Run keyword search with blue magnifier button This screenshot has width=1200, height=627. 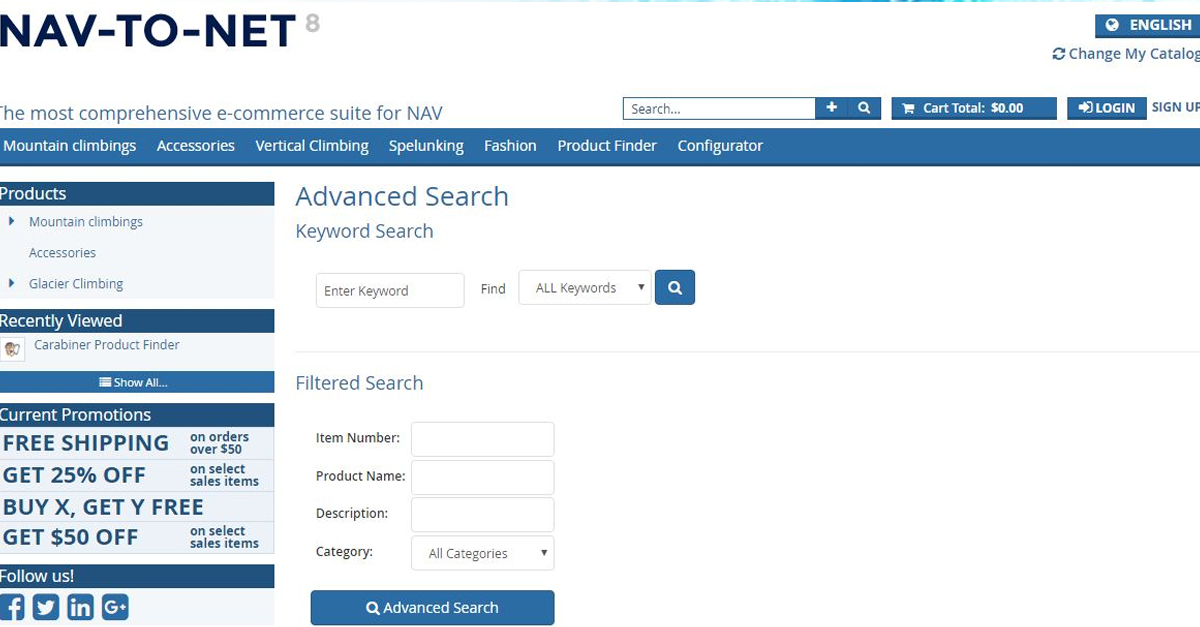click(675, 288)
